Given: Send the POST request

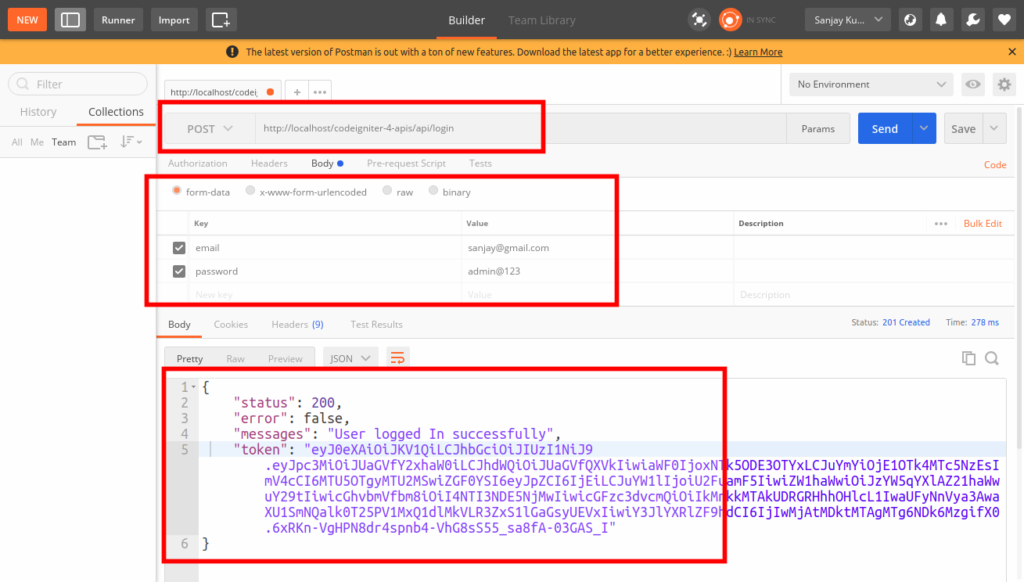Looking at the screenshot, I should (x=885, y=129).
